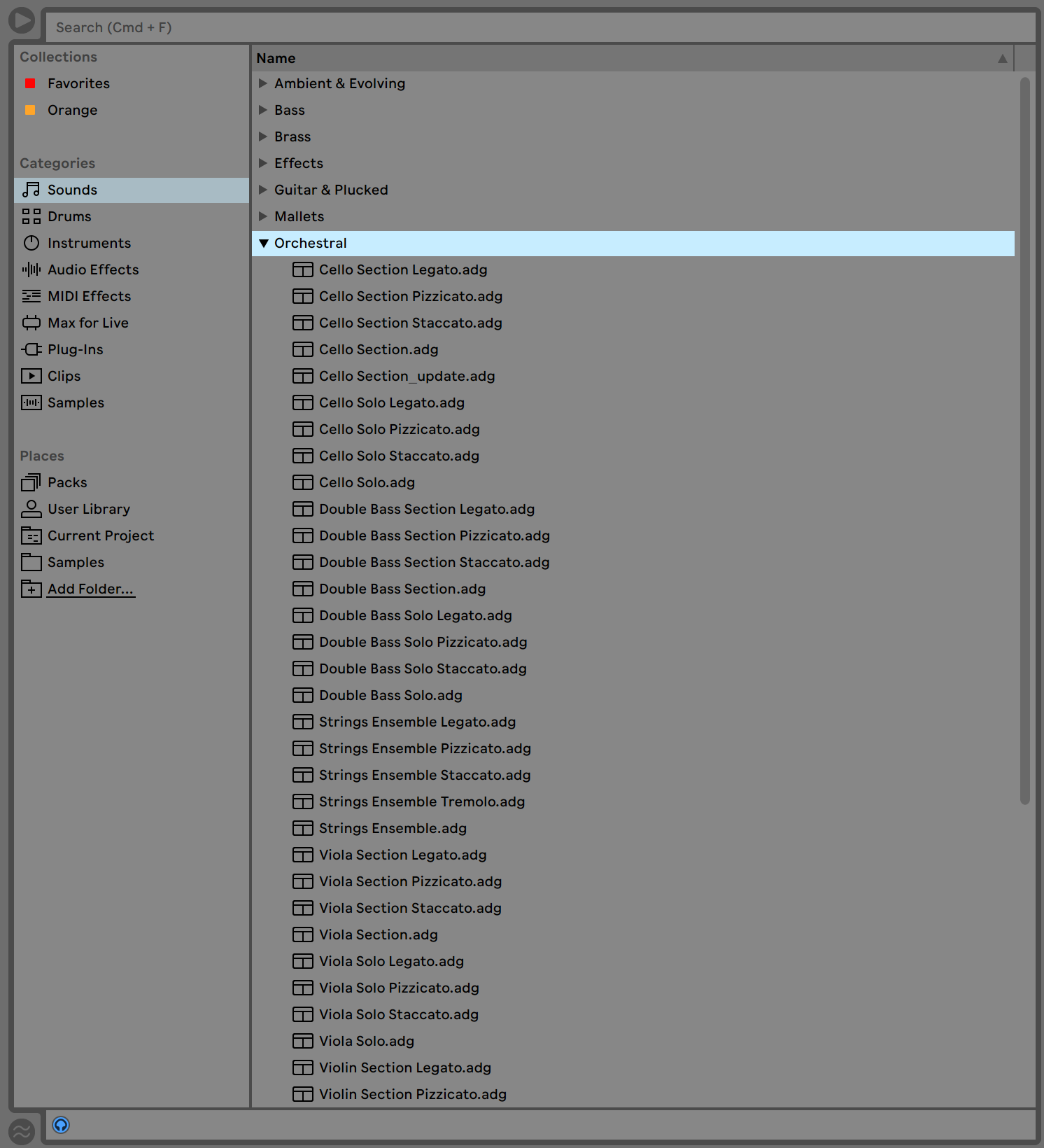Open the Clips category
The height and width of the screenshot is (1148, 1044).
64,376
